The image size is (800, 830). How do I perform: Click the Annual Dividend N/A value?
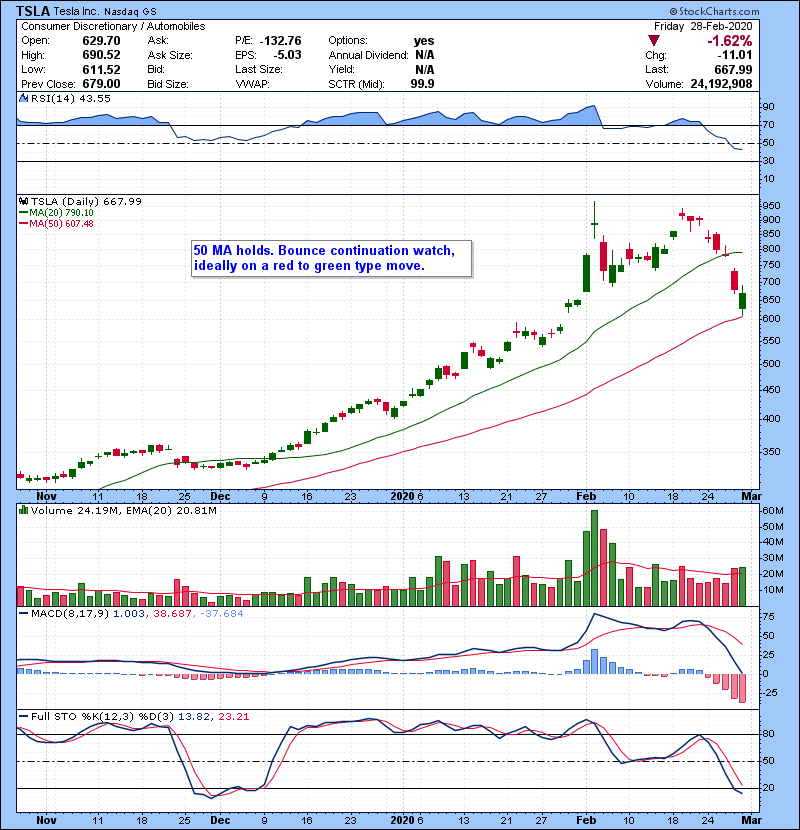(425, 55)
